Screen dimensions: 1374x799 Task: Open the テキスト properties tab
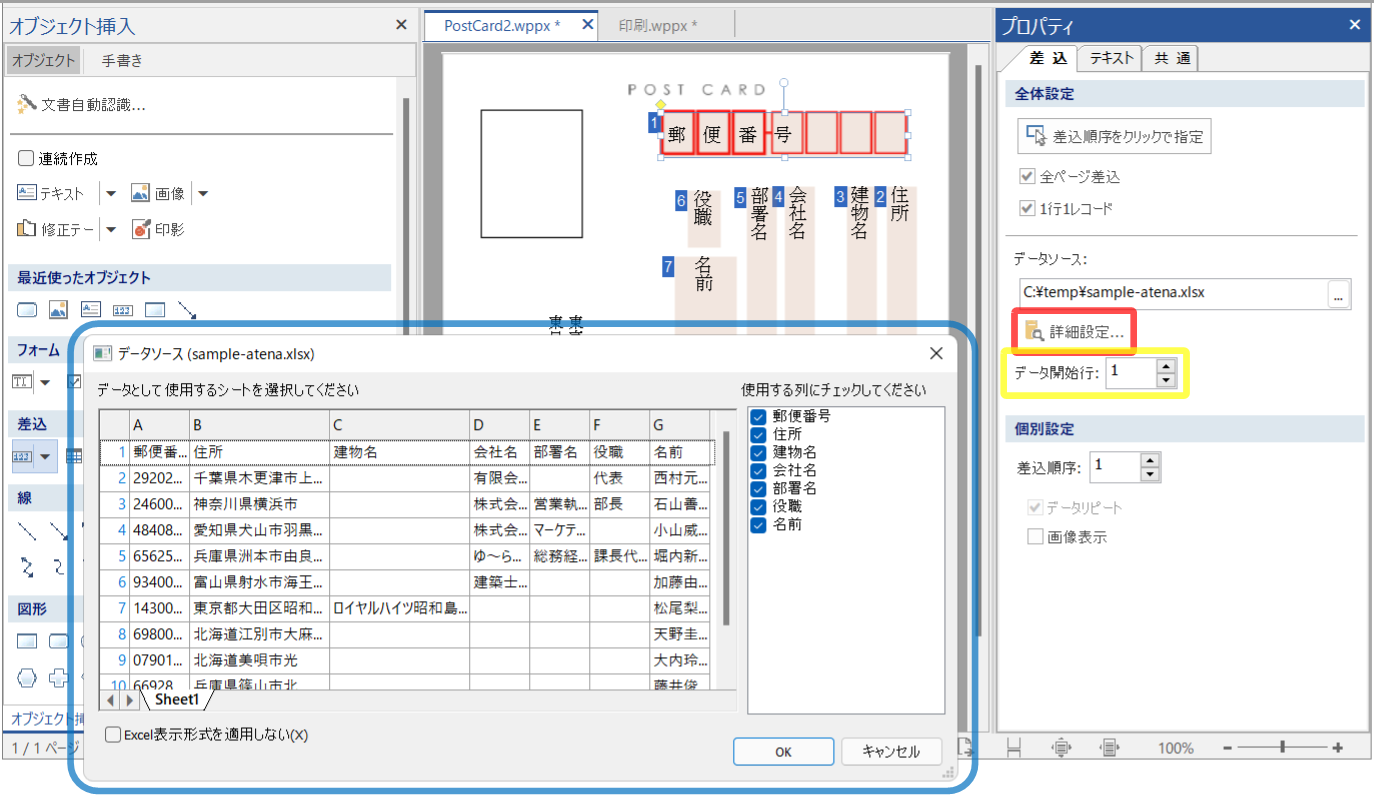click(x=1111, y=58)
